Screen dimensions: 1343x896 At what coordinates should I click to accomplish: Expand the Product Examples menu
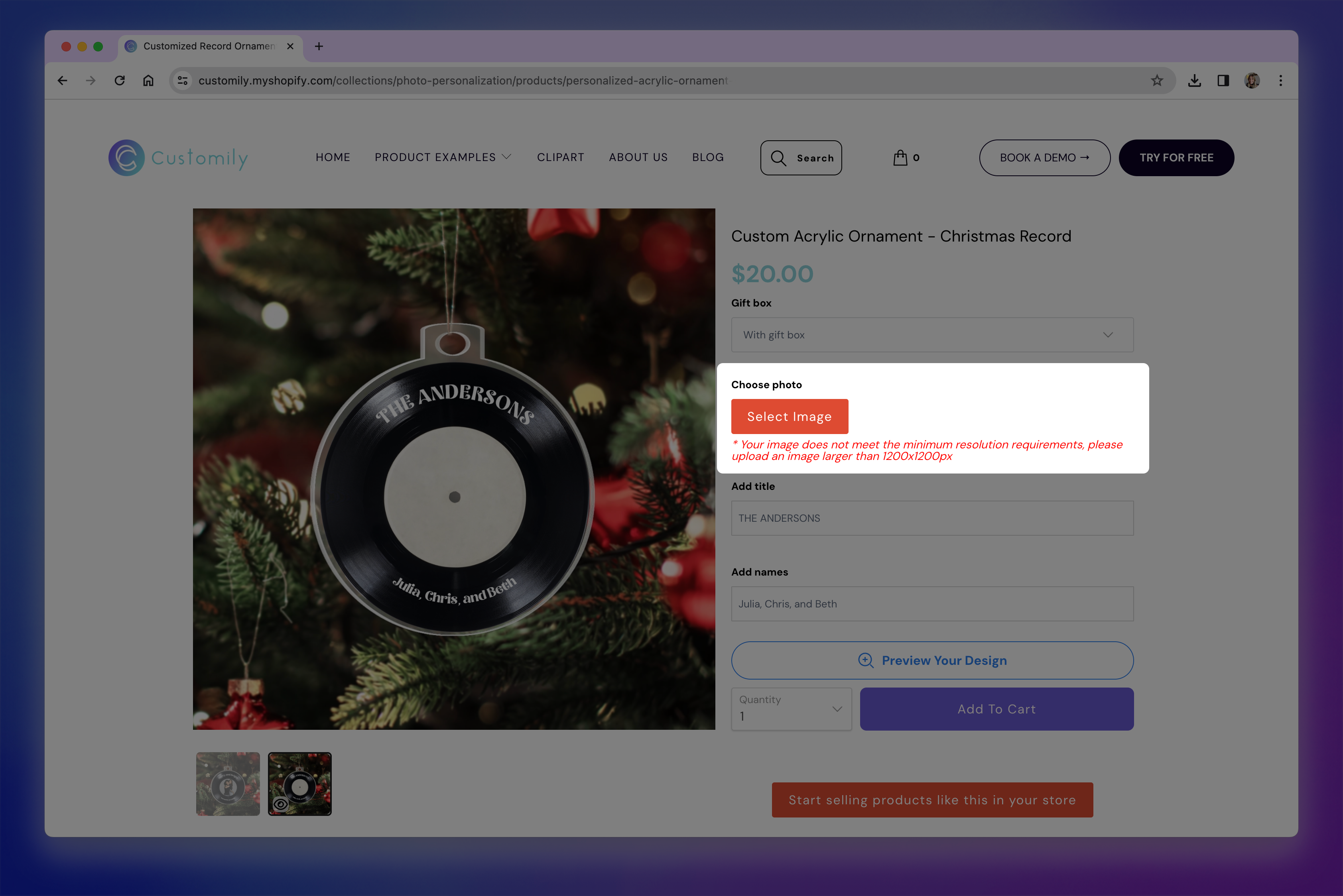(443, 157)
